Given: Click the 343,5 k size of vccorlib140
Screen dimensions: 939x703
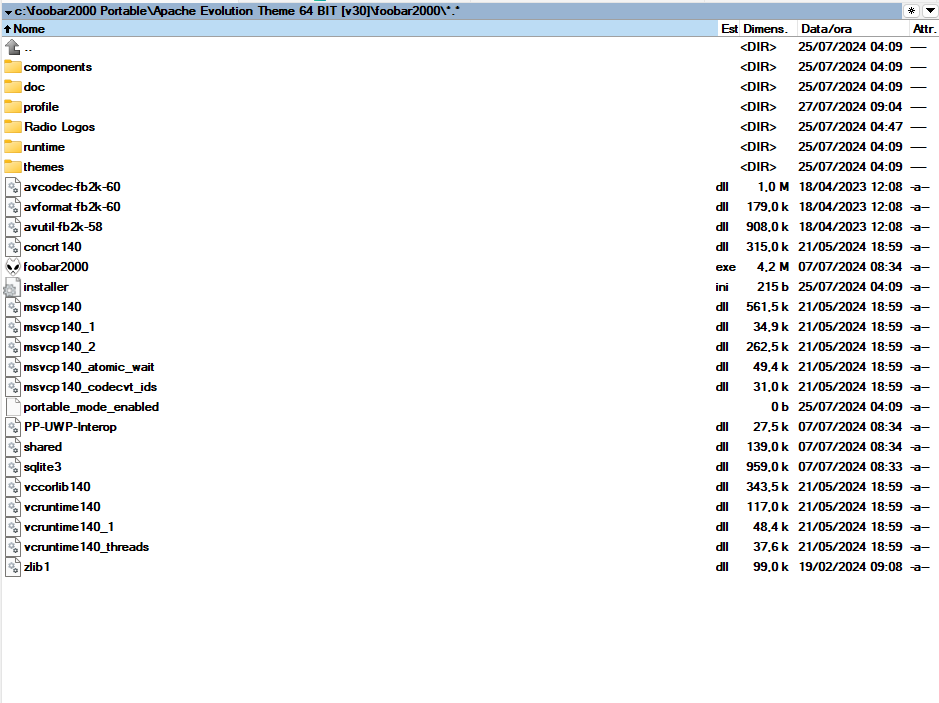Looking at the screenshot, I should pos(767,487).
